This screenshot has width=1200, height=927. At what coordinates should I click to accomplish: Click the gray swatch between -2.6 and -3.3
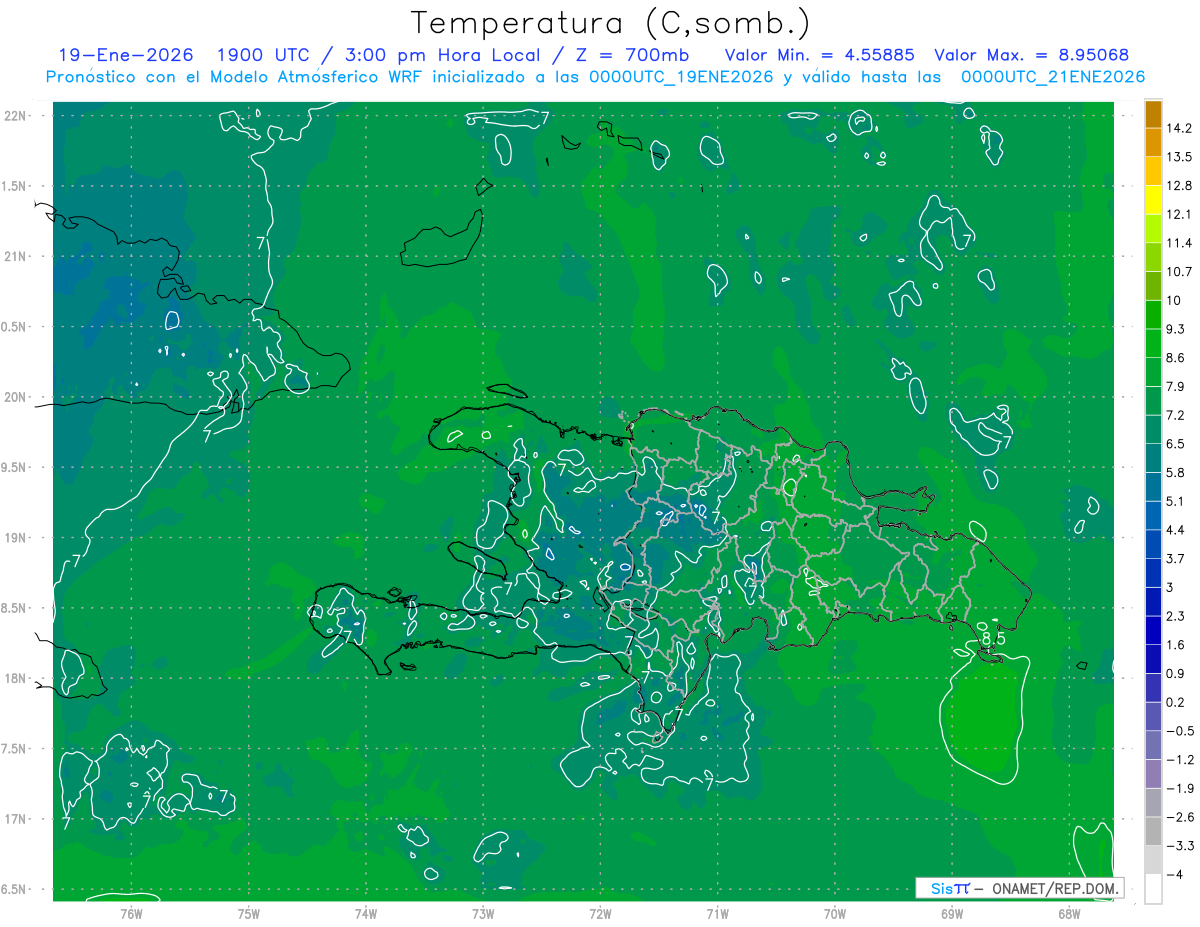[x=1153, y=831]
